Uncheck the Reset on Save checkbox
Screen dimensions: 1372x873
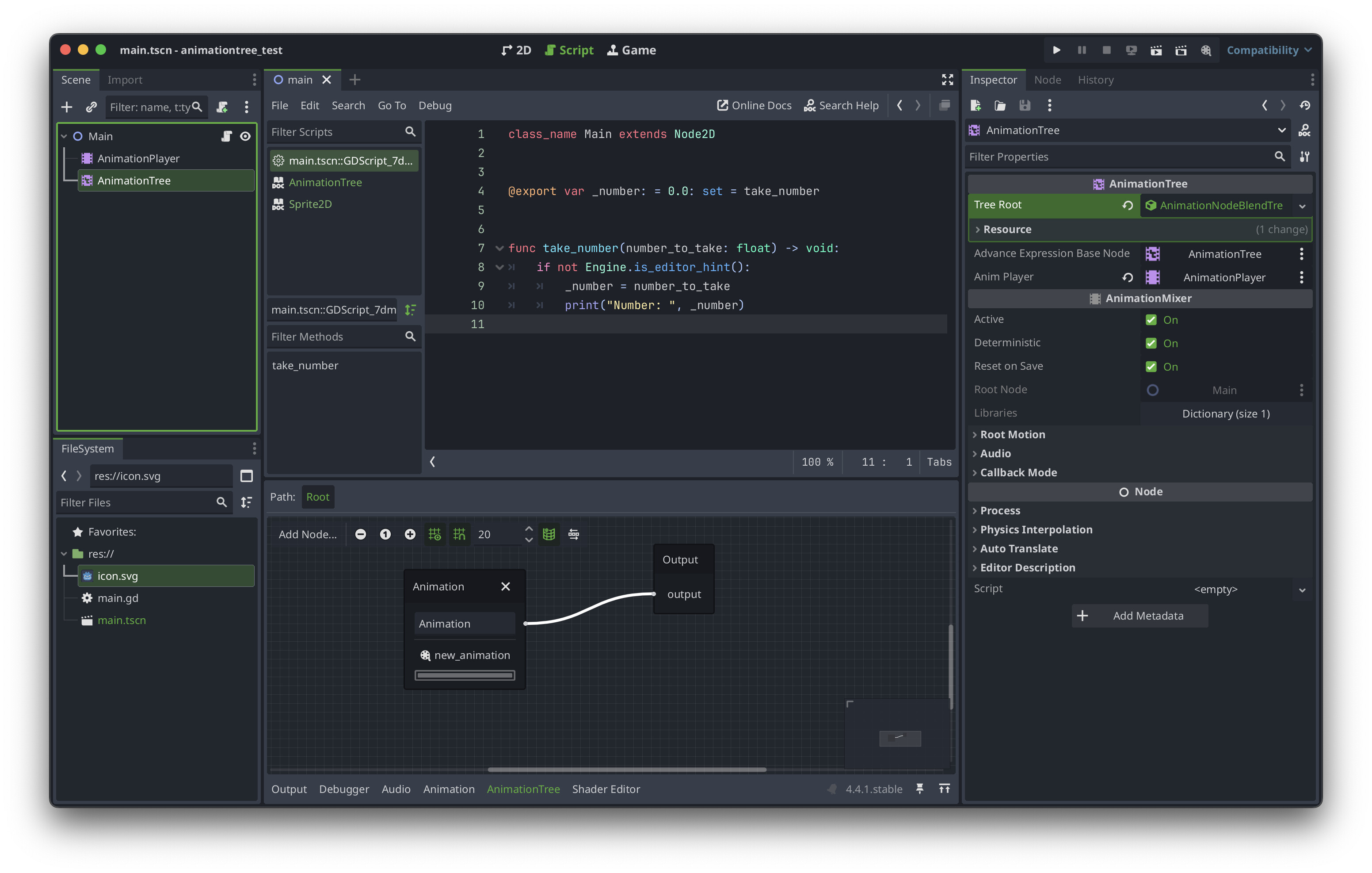click(x=1151, y=366)
